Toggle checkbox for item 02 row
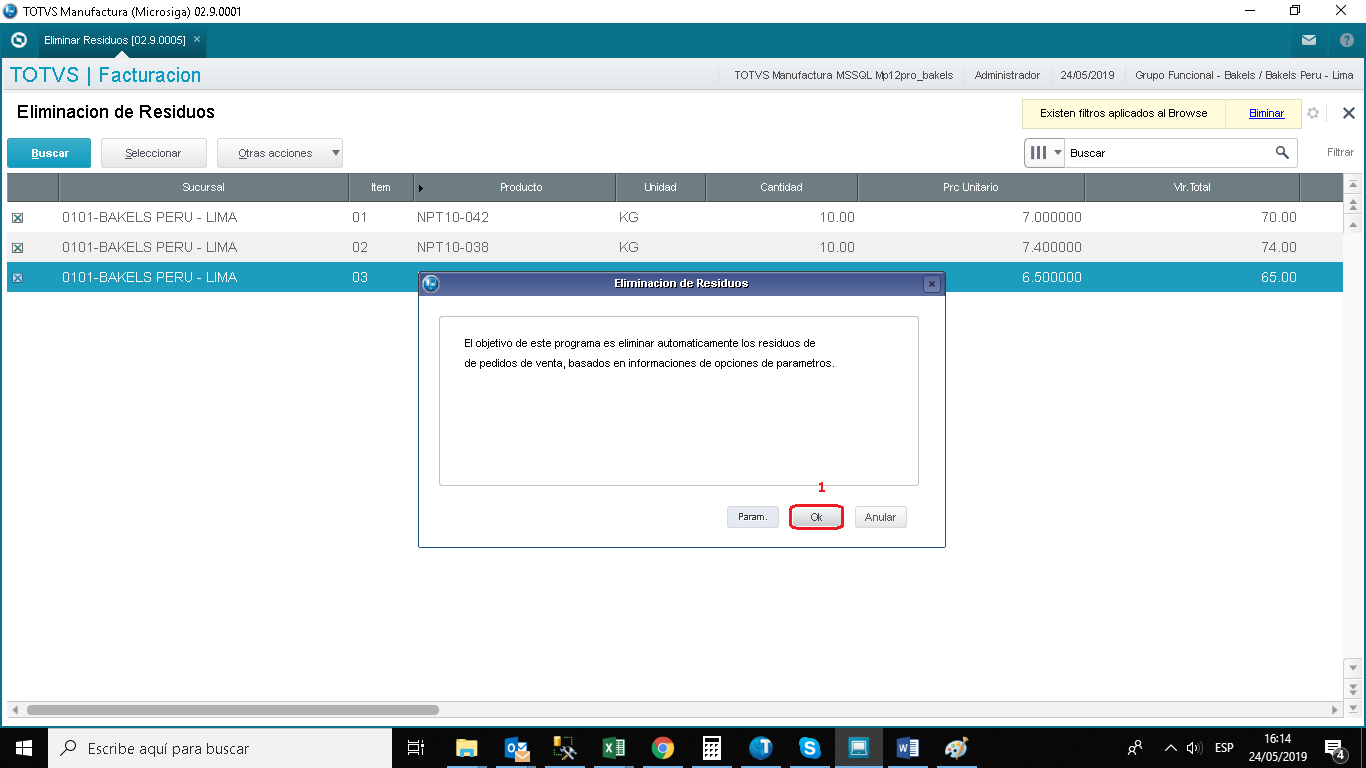This screenshot has height=768, width=1366. (17, 248)
